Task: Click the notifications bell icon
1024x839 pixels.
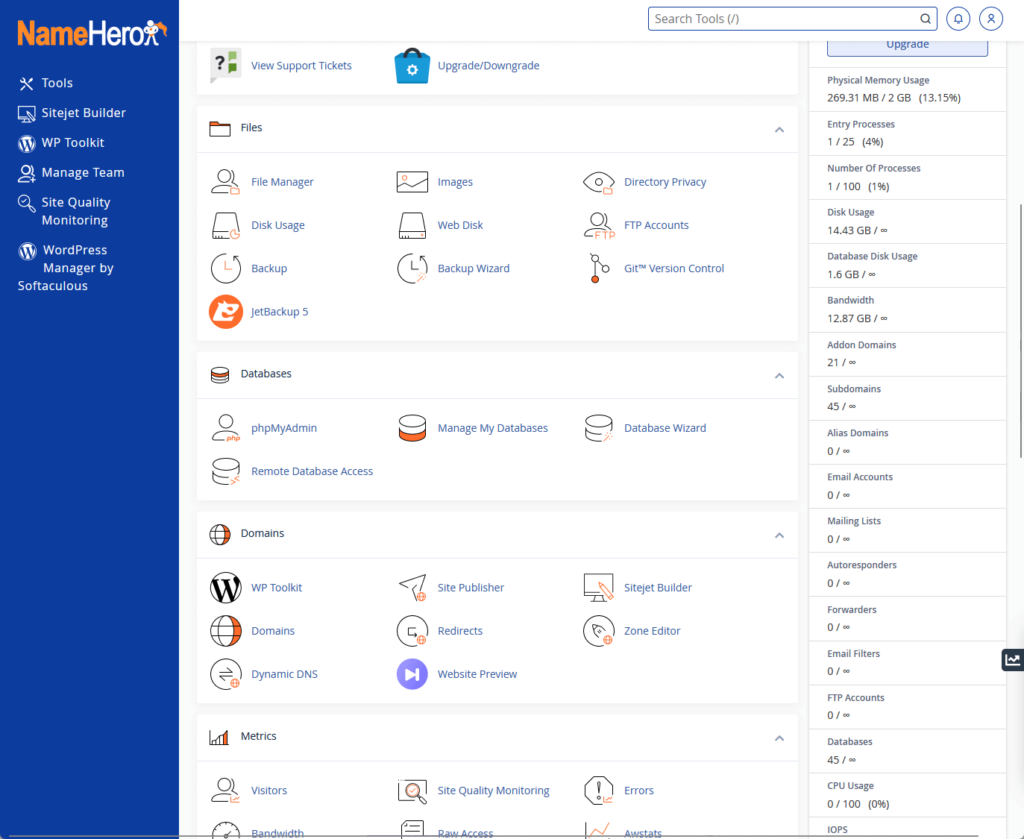Action: 958,19
